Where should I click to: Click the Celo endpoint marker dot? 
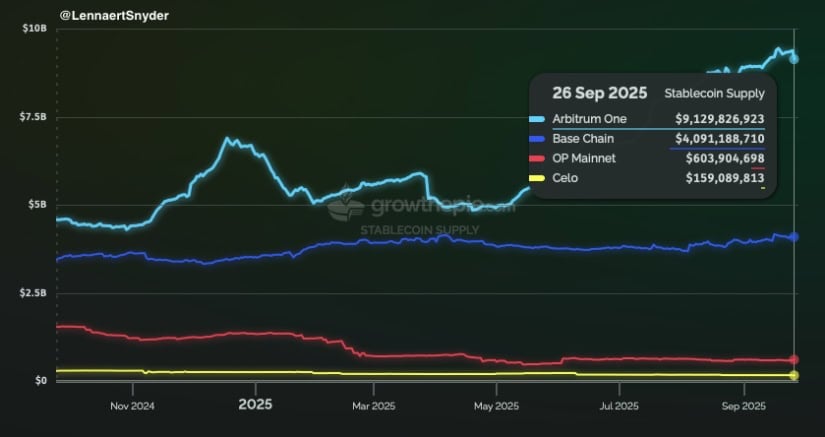794,375
